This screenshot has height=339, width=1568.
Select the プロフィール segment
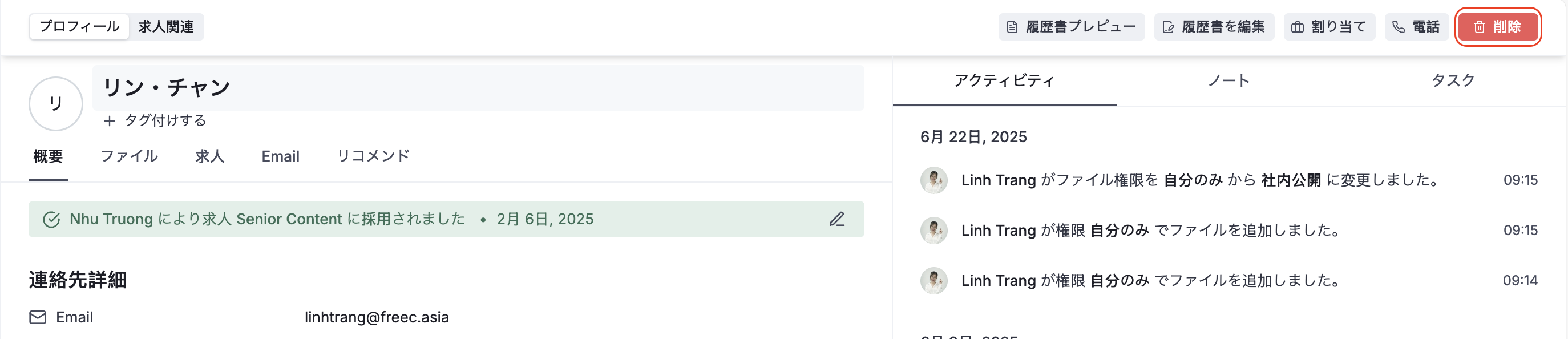point(79,27)
